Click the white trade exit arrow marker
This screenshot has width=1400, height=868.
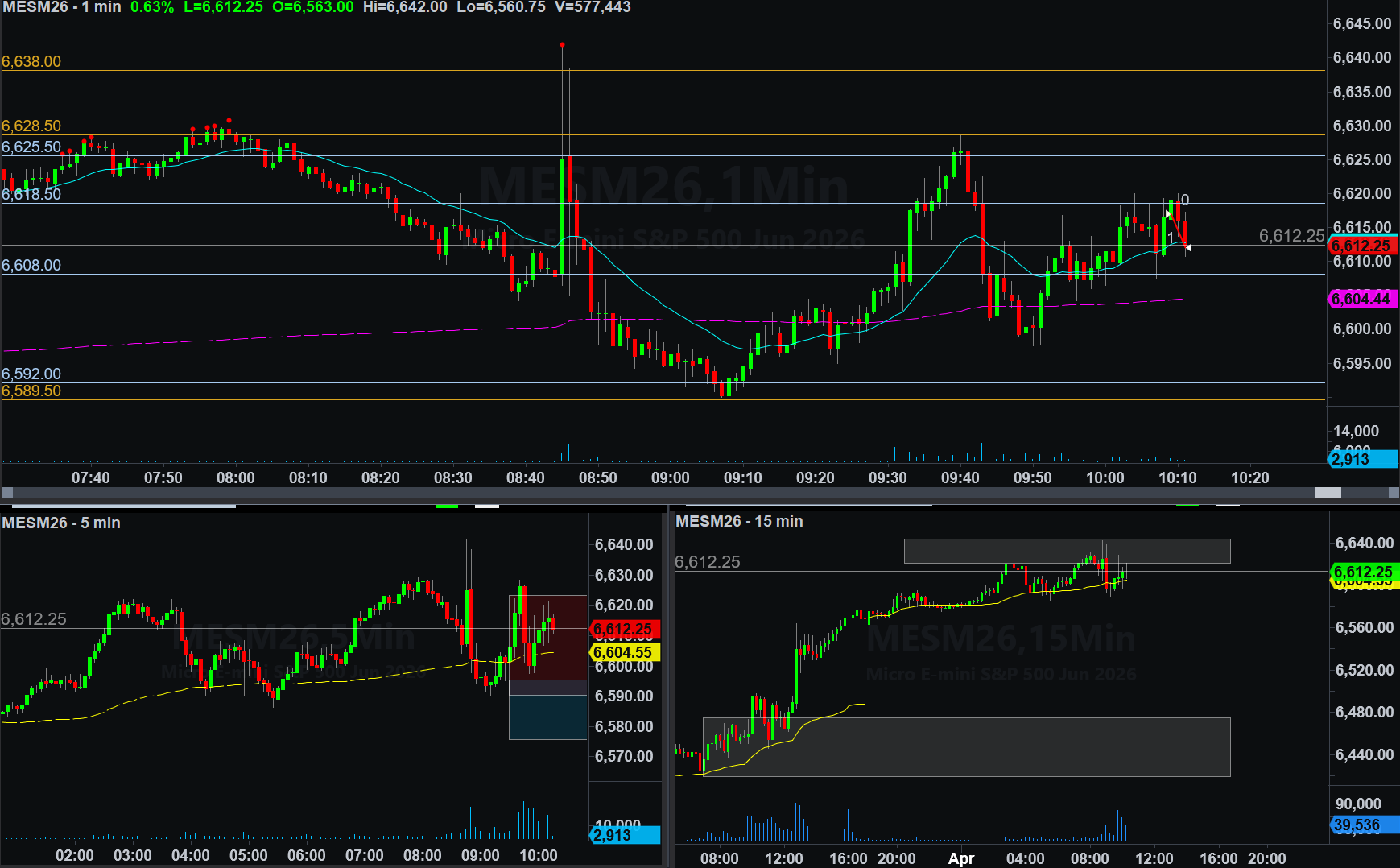pyautogui.click(x=1188, y=248)
